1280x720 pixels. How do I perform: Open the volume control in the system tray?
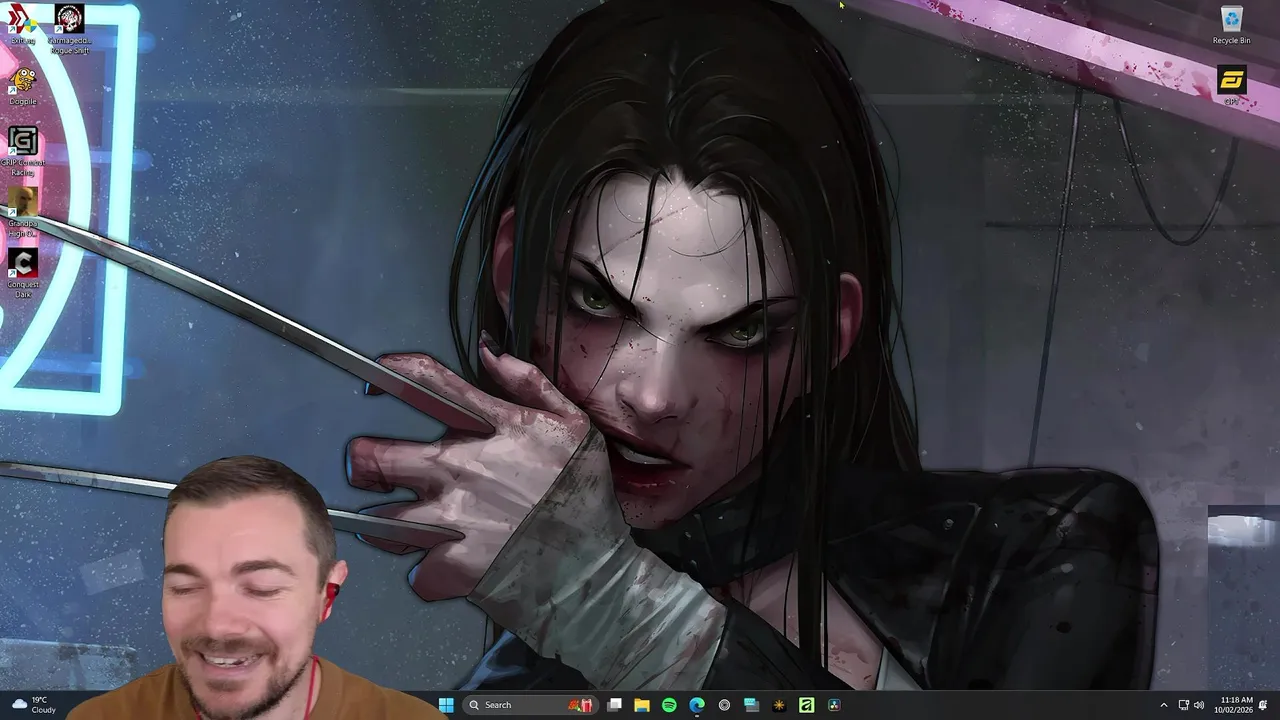pos(1199,705)
